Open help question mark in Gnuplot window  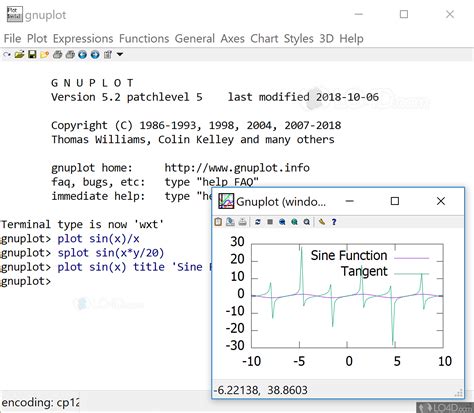pyautogui.click(x=334, y=222)
